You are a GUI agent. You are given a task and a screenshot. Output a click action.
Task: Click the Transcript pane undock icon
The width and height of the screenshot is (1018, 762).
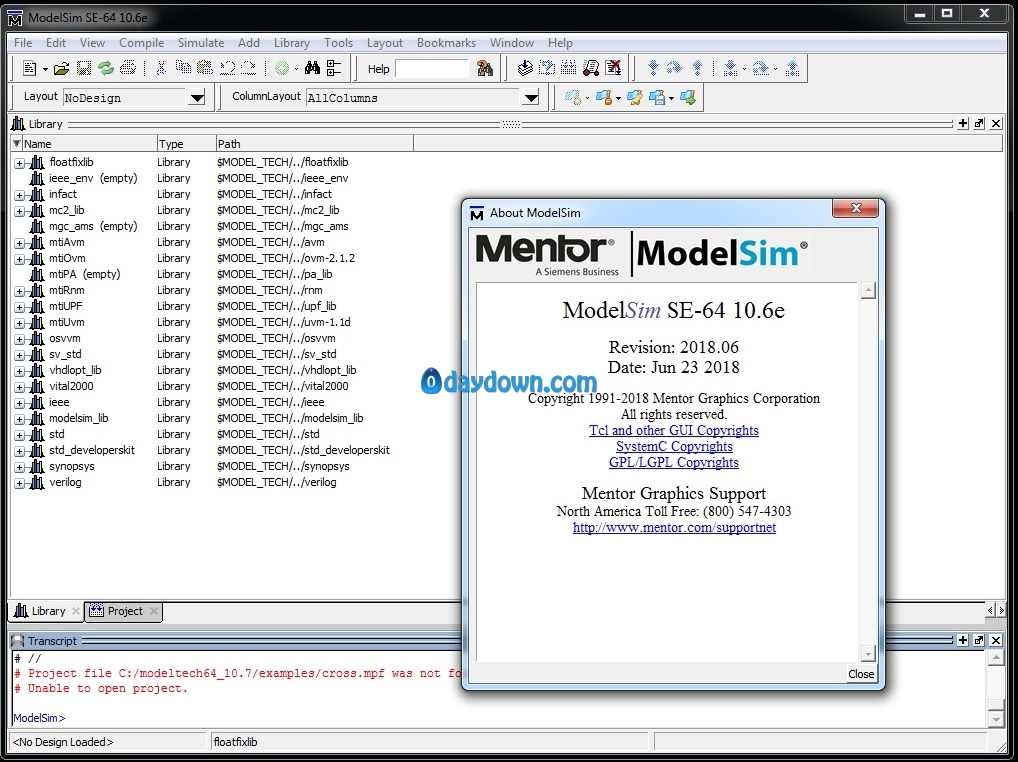click(979, 641)
